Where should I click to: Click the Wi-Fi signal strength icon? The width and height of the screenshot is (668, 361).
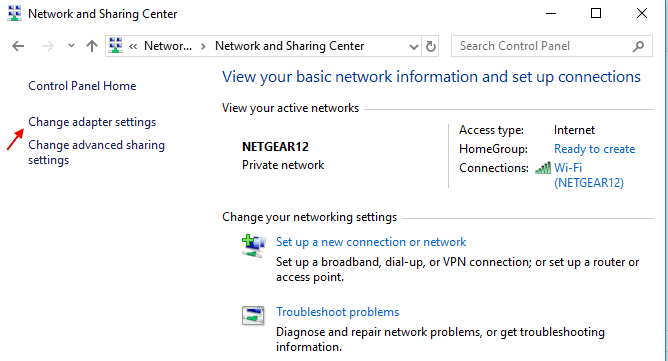543,168
